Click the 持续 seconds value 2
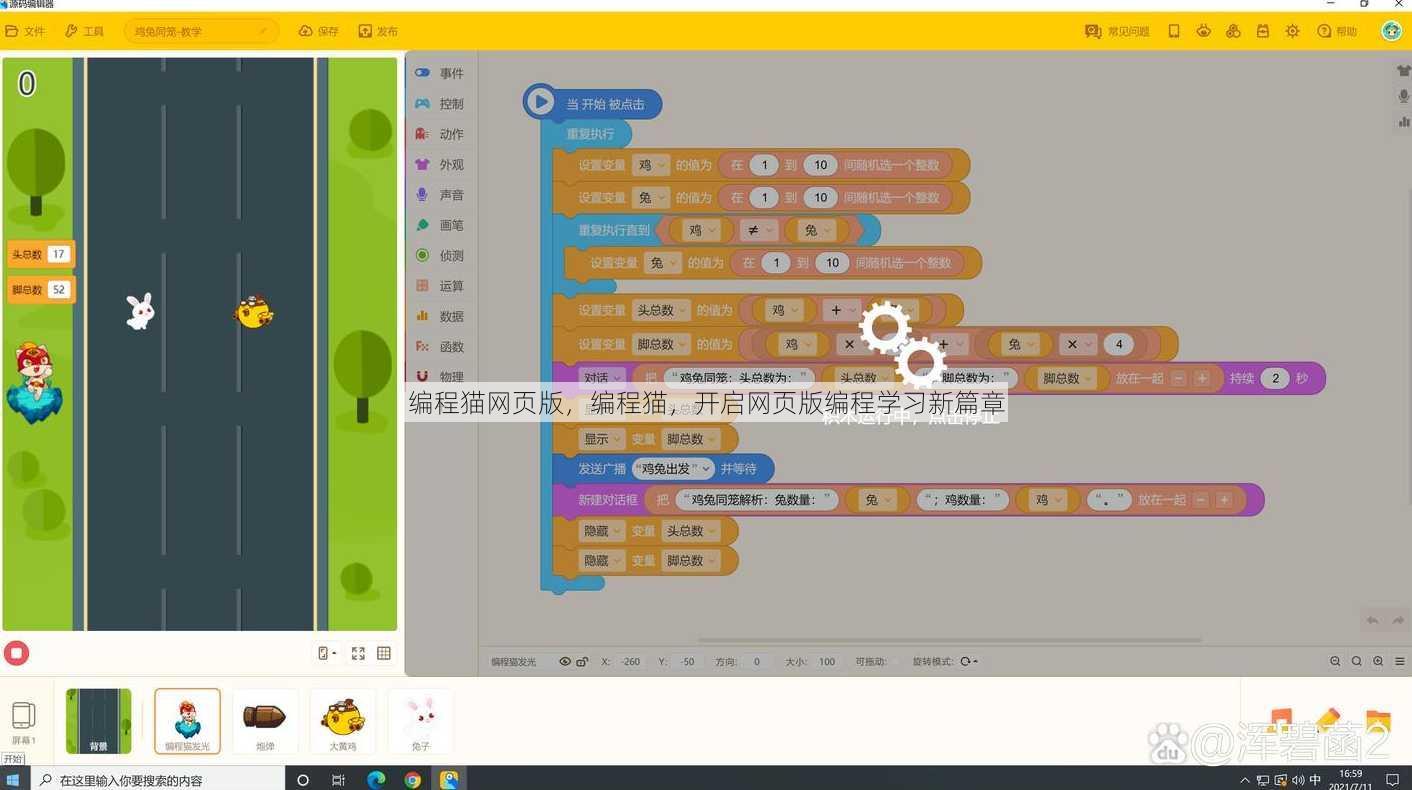Viewport: 1412px width, 790px height. click(x=1275, y=378)
